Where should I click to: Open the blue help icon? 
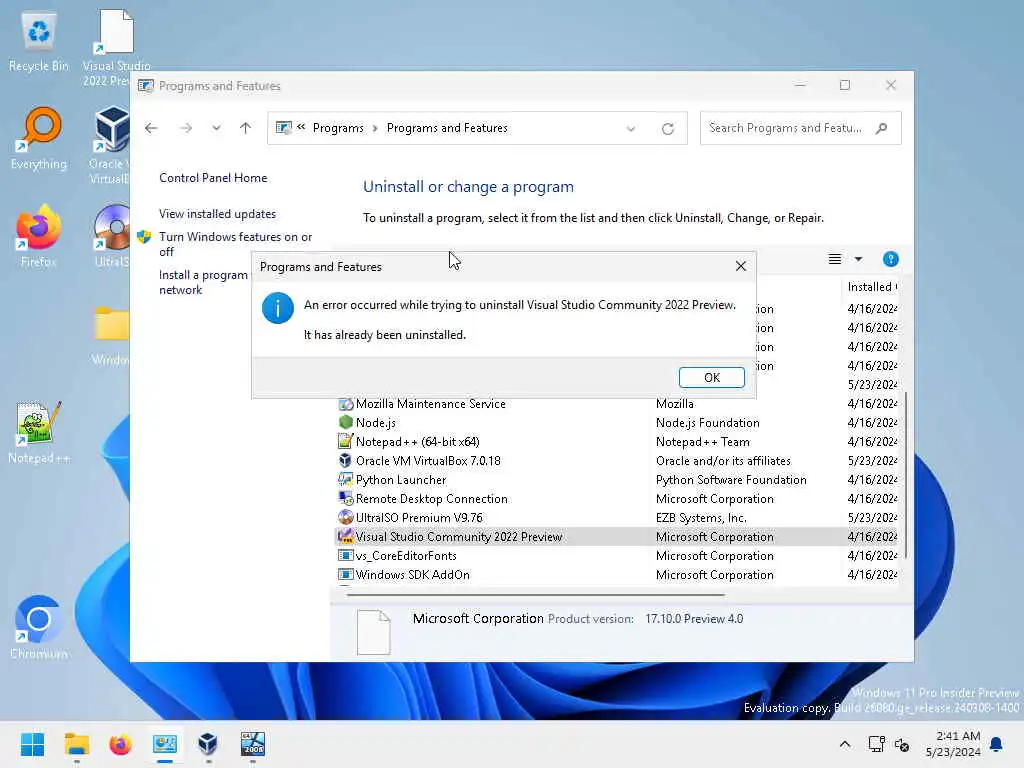(x=891, y=259)
